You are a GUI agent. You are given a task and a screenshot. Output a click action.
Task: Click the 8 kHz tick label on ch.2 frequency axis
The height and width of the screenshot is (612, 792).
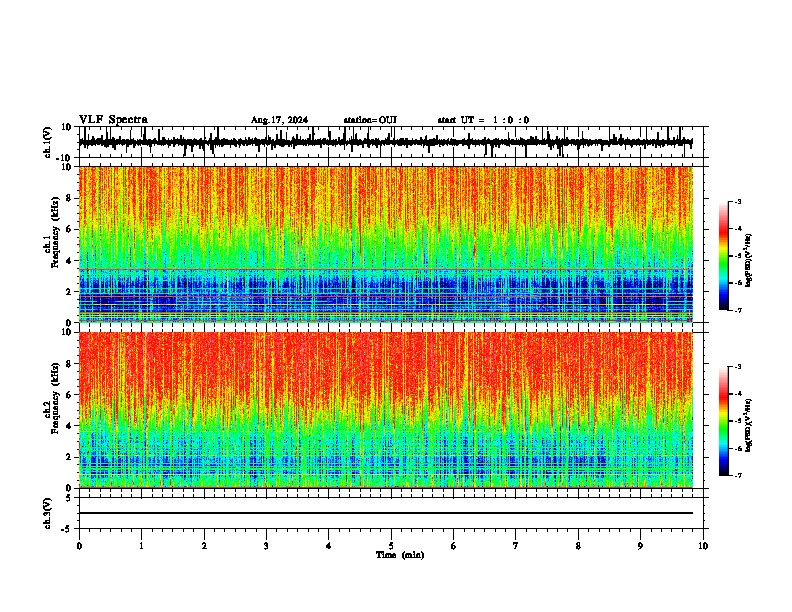[69, 364]
